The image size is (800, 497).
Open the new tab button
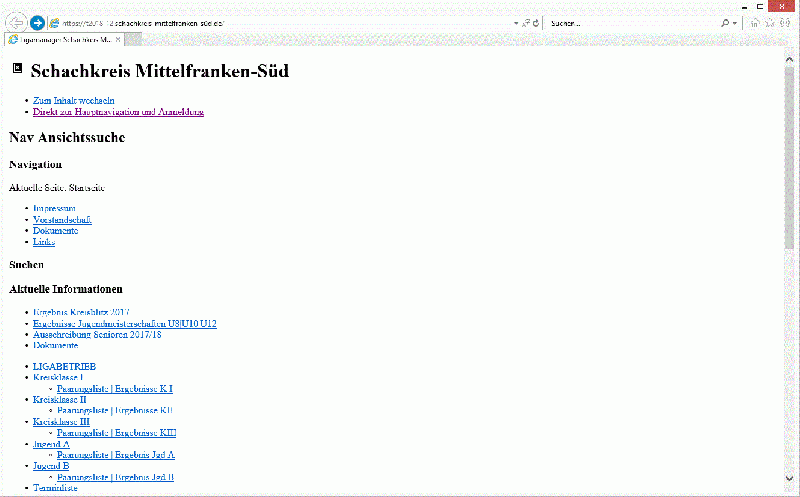135,39
